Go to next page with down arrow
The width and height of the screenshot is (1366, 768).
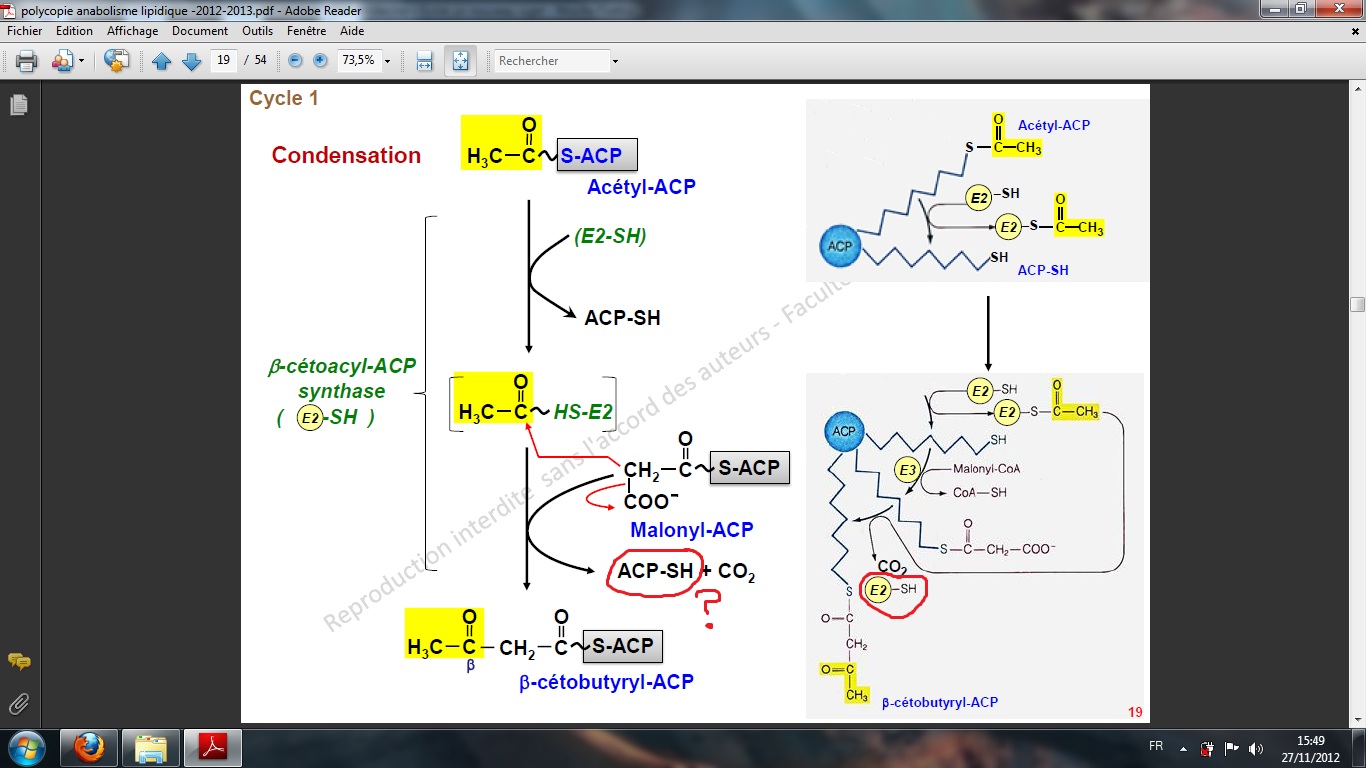click(x=191, y=61)
